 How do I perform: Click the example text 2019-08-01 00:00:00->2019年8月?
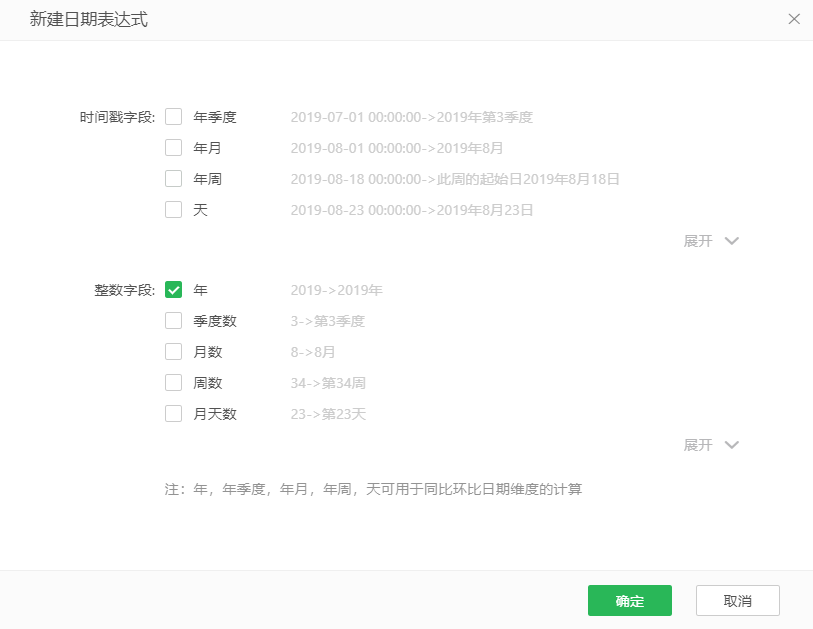tap(397, 148)
